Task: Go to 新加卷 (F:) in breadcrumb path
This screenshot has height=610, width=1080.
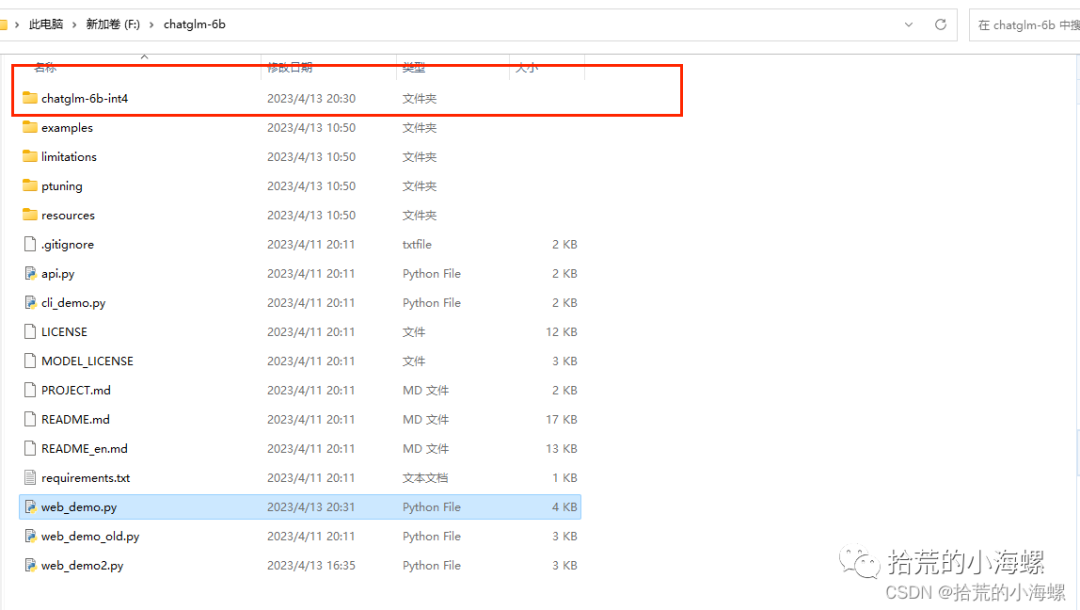Action: pos(113,24)
